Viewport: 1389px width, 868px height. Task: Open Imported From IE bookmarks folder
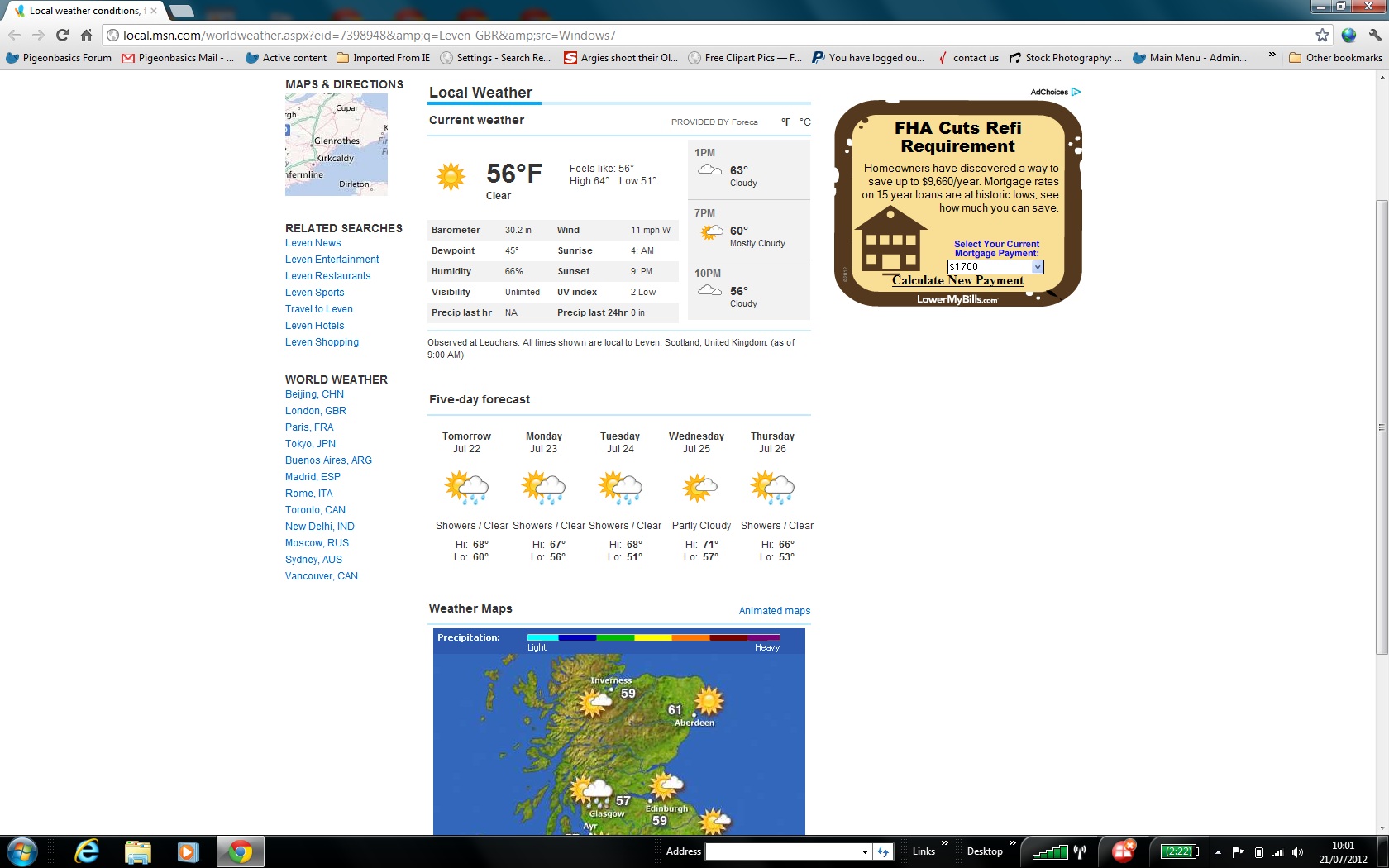coord(383,58)
